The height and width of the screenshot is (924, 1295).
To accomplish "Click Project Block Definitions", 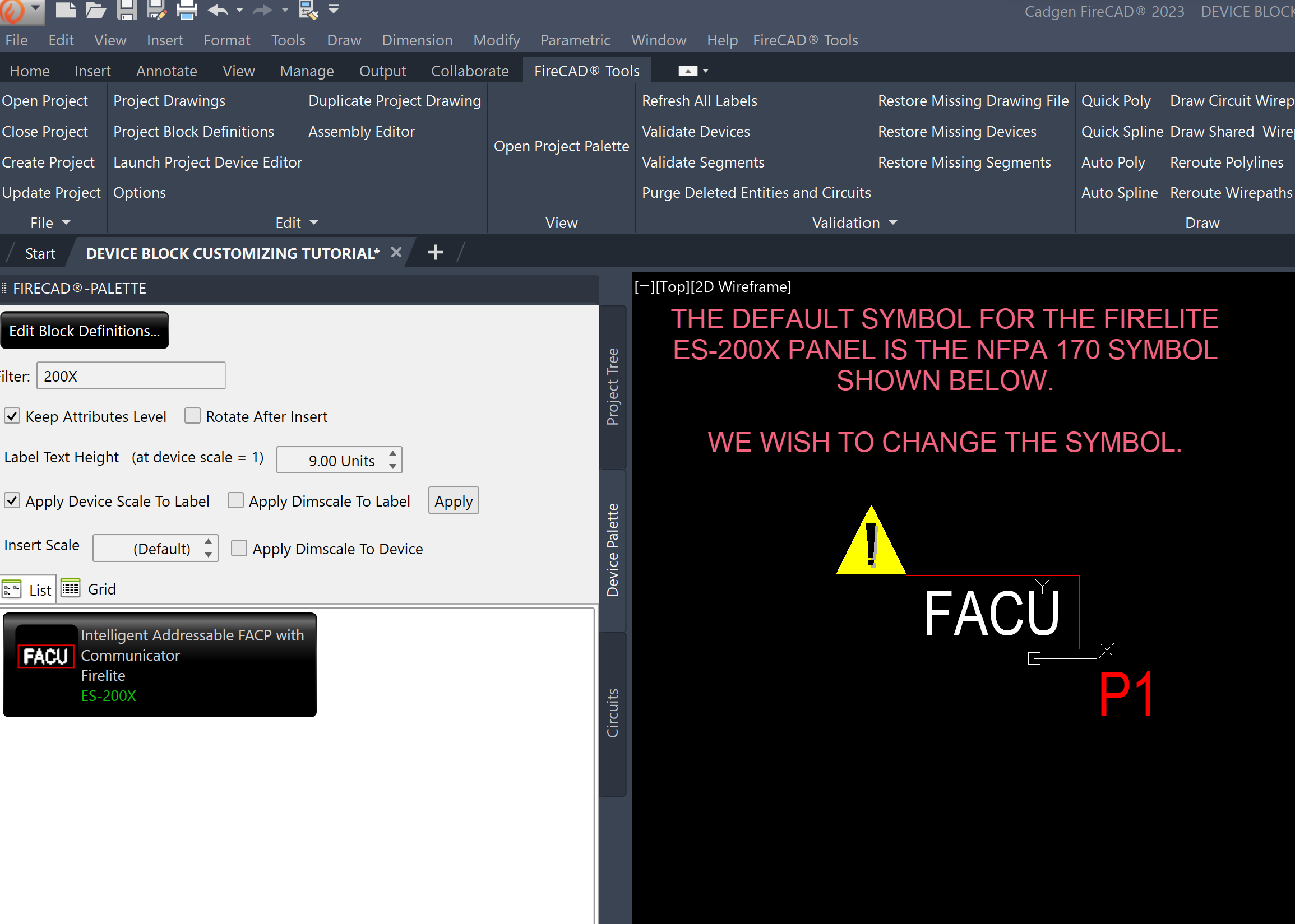I will tap(193, 132).
